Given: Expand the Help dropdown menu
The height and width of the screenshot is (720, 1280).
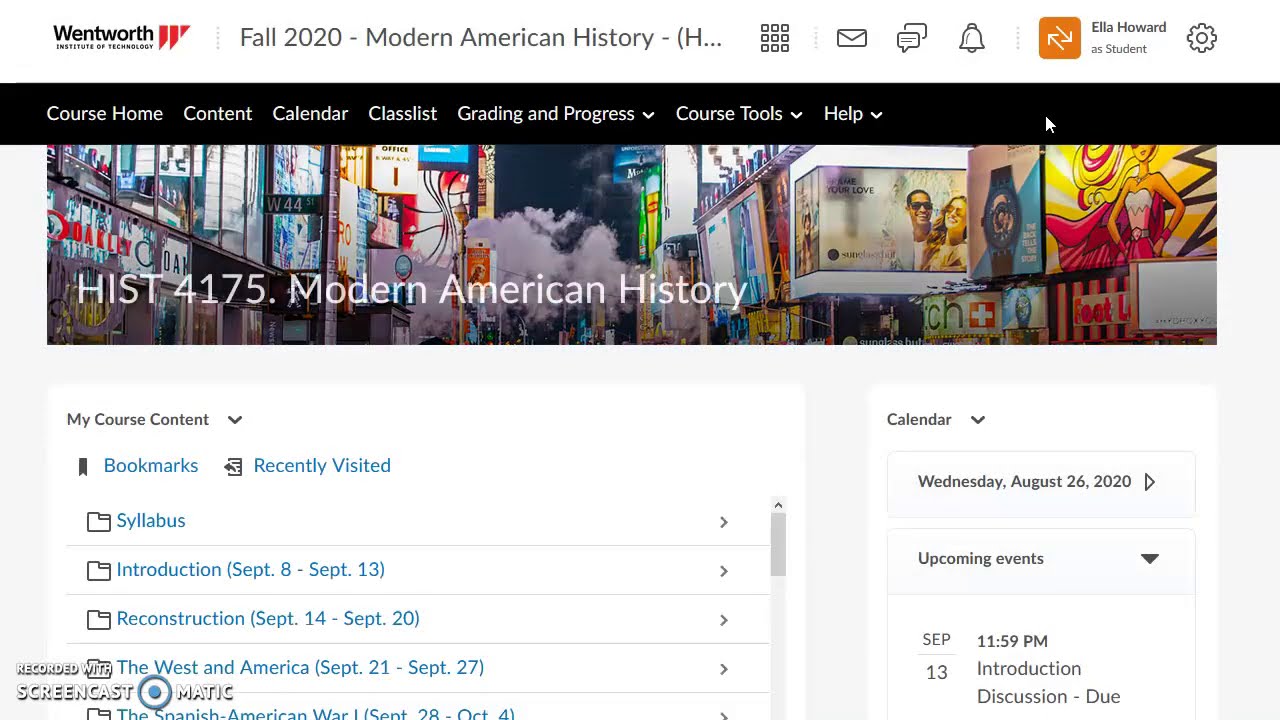Looking at the screenshot, I should 852,114.
